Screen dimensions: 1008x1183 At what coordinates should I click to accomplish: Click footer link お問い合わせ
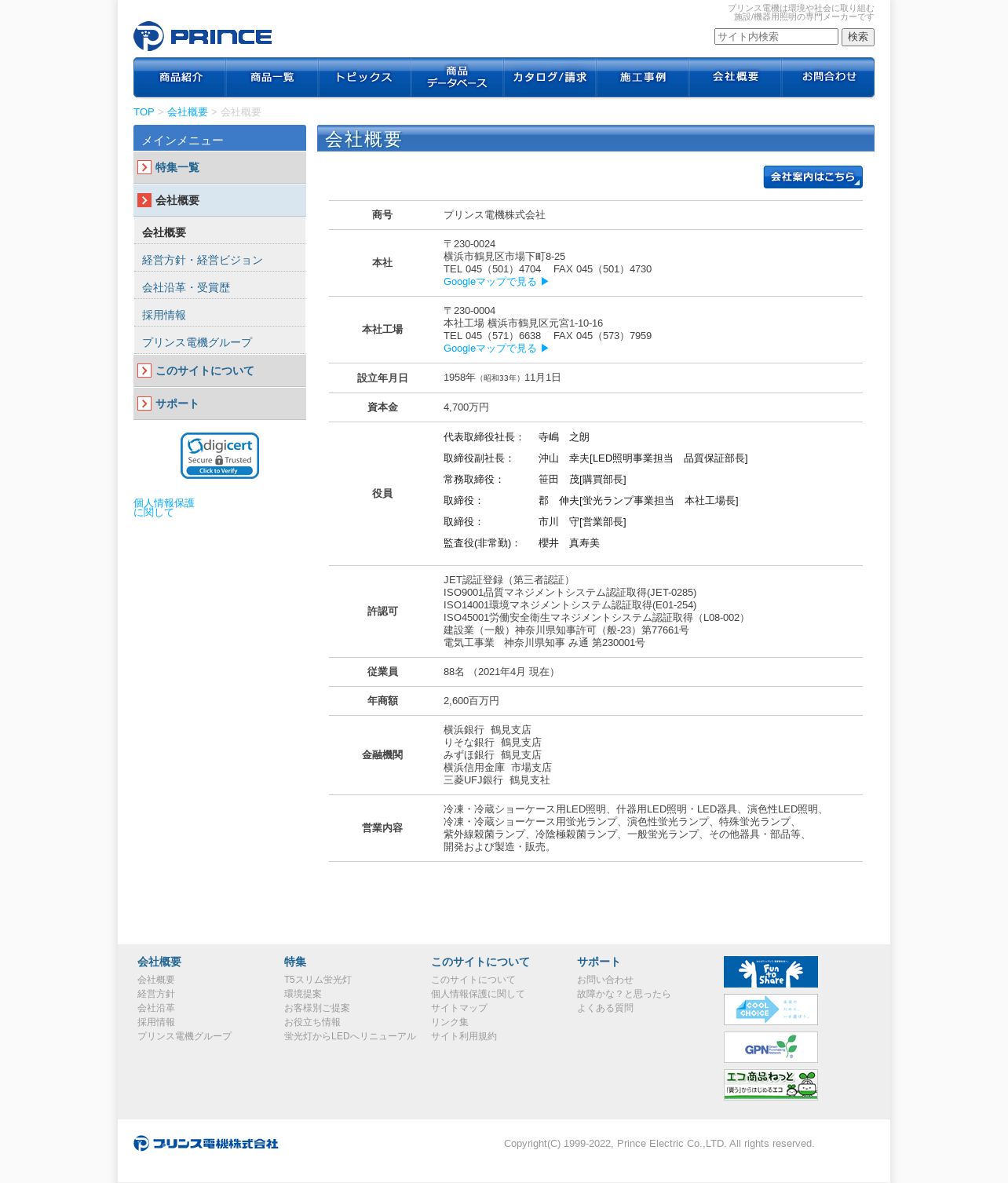pyautogui.click(x=605, y=980)
